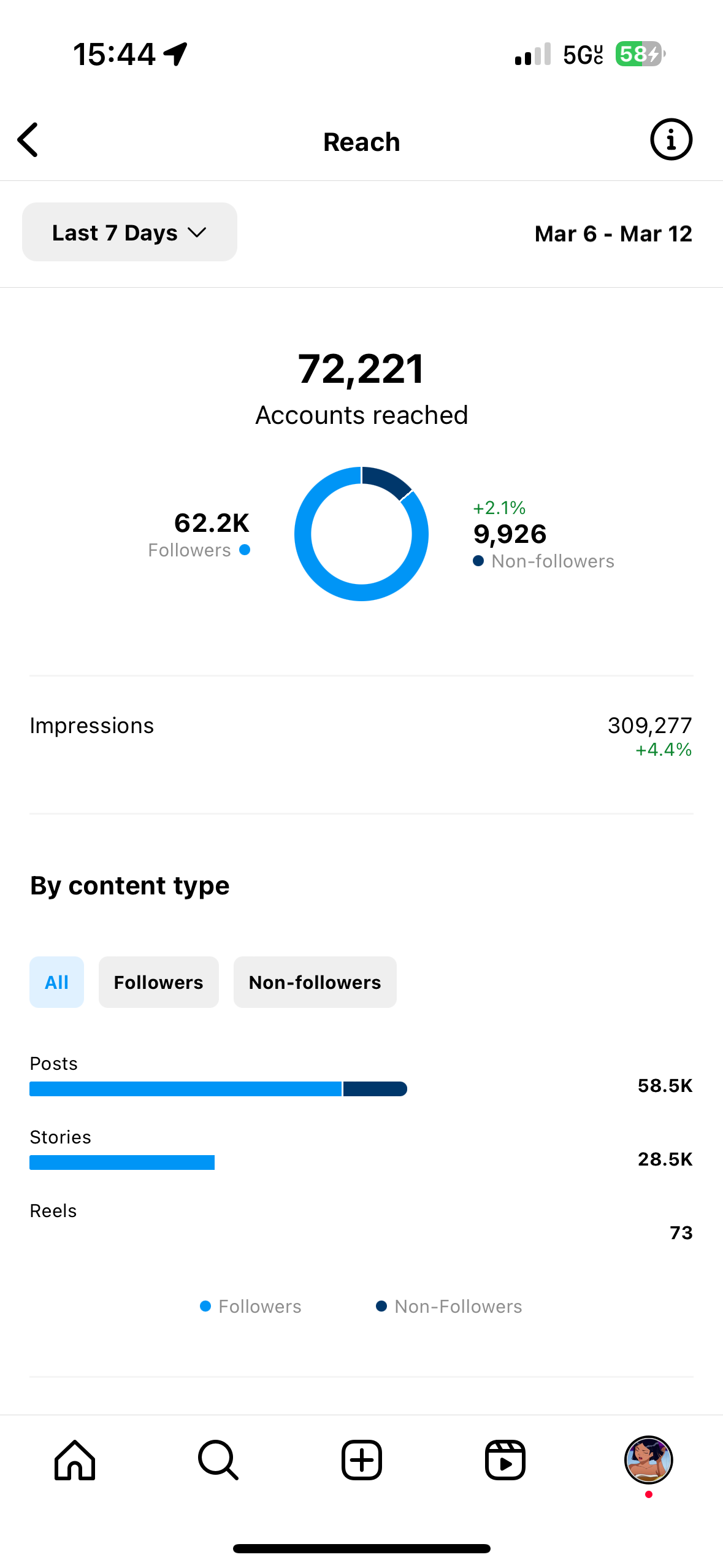Open the Search magnifier icon
Viewport: 723px width, 1568px height.
coord(218,1460)
